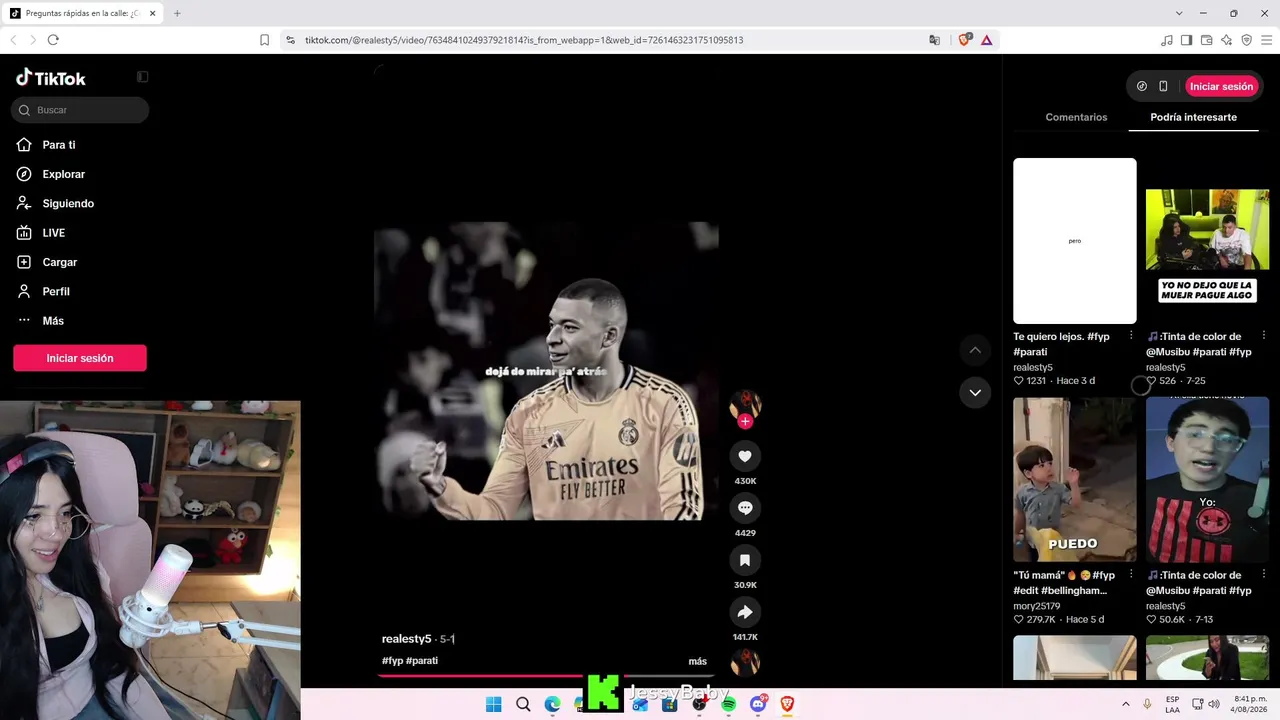Show hidden system tray icons

pyautogui.click(x=1126, y=704)
